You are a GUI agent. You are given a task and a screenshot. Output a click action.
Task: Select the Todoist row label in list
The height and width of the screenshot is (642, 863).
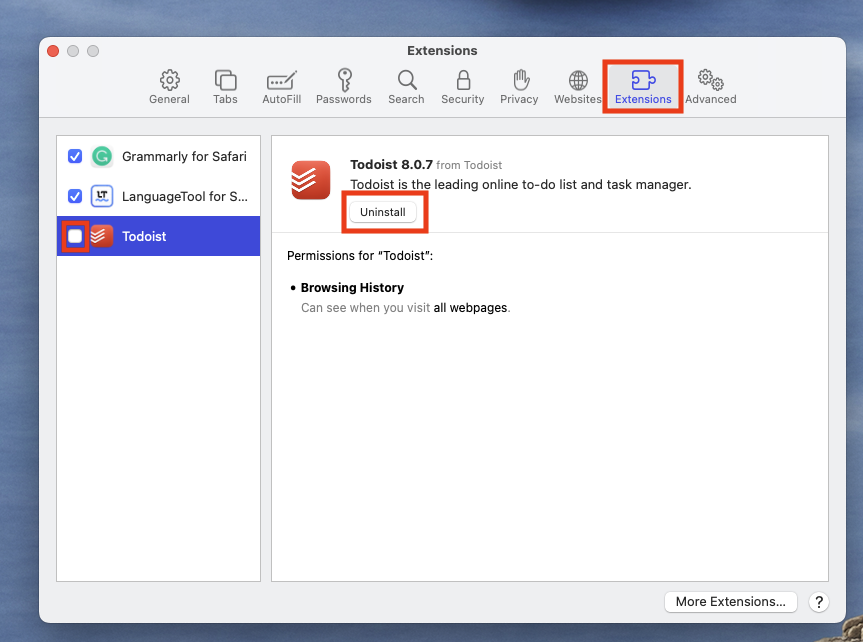pyautogui.click(x=144, y=236)
